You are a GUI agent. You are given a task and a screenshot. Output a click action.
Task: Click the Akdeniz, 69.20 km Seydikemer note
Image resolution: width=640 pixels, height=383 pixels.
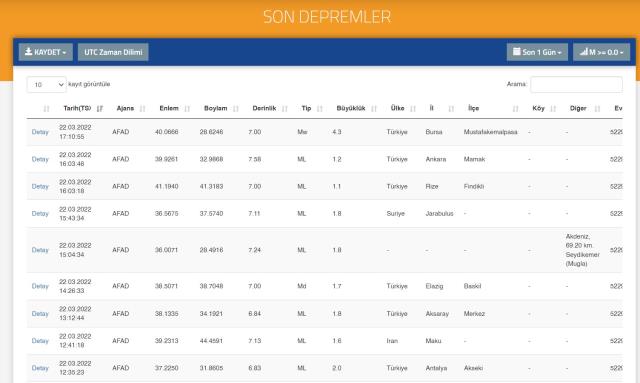(x=582, y=250)
